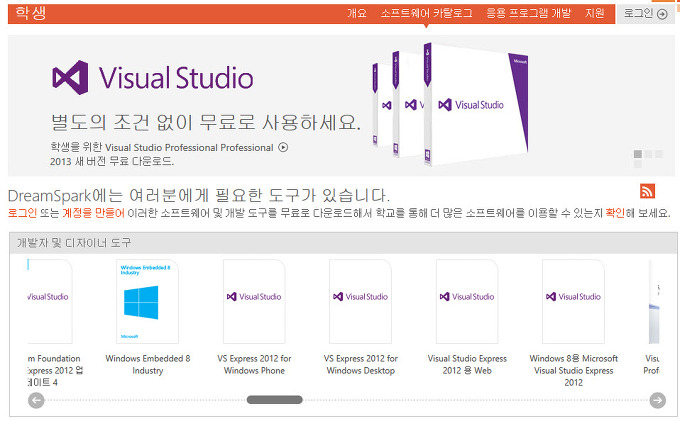680x421 pixels.
Task: Open the 개요 menu item
Action: (356, 14)
